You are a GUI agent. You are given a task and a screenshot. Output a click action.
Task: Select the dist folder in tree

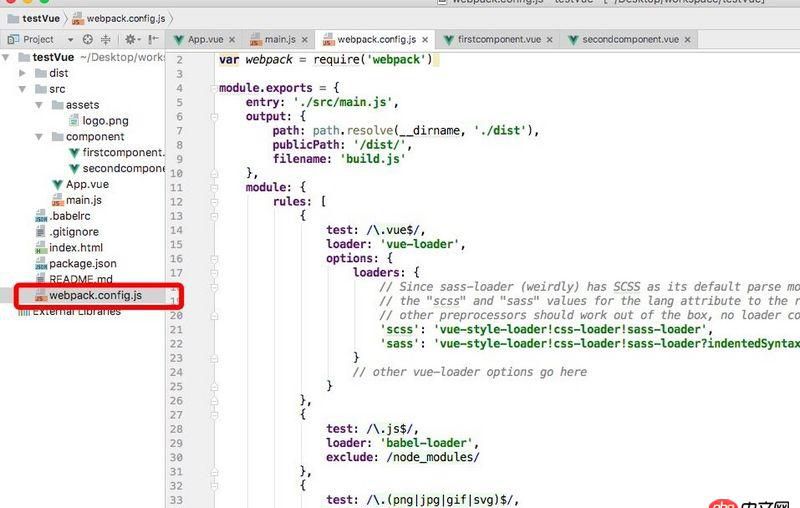tap(59, 73)
